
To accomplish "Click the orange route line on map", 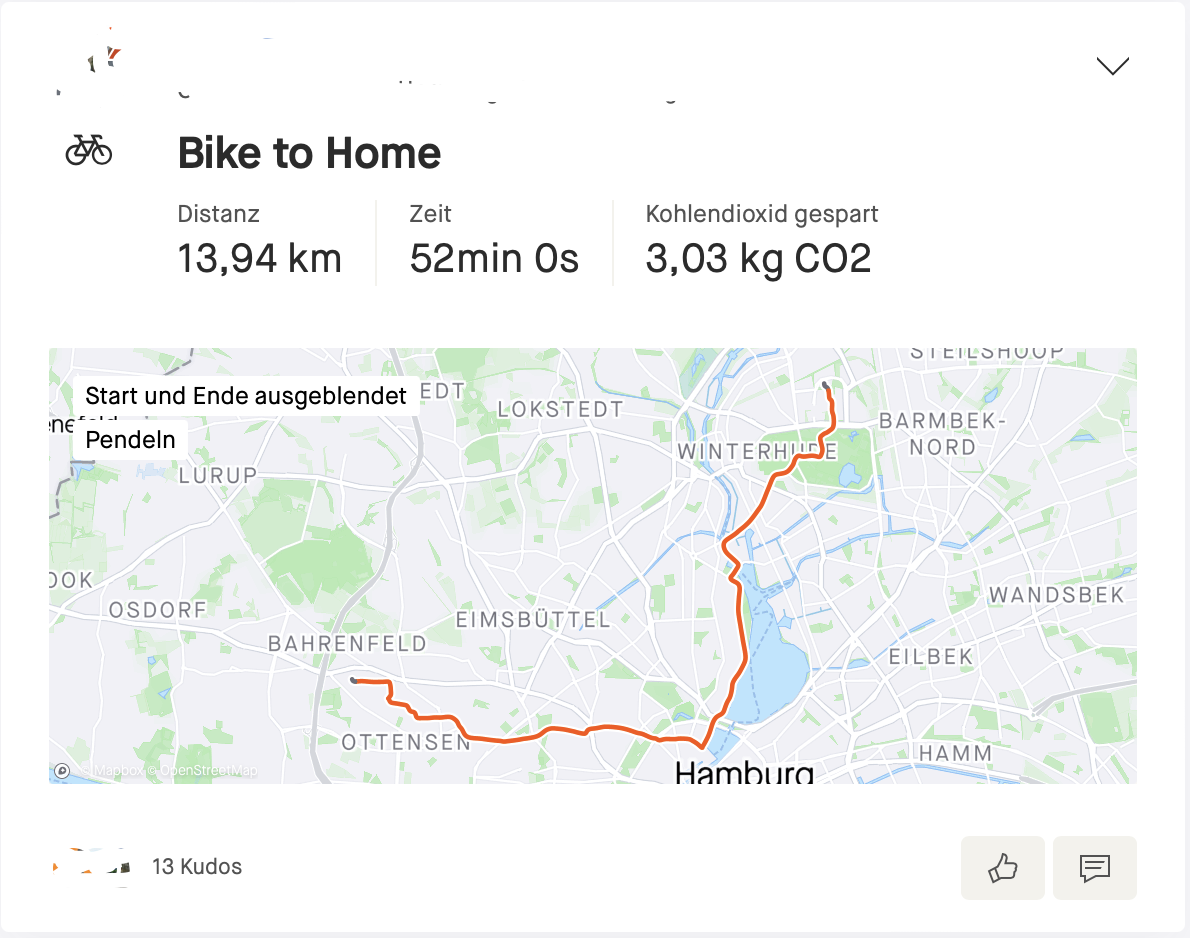I will pos(739,620).
